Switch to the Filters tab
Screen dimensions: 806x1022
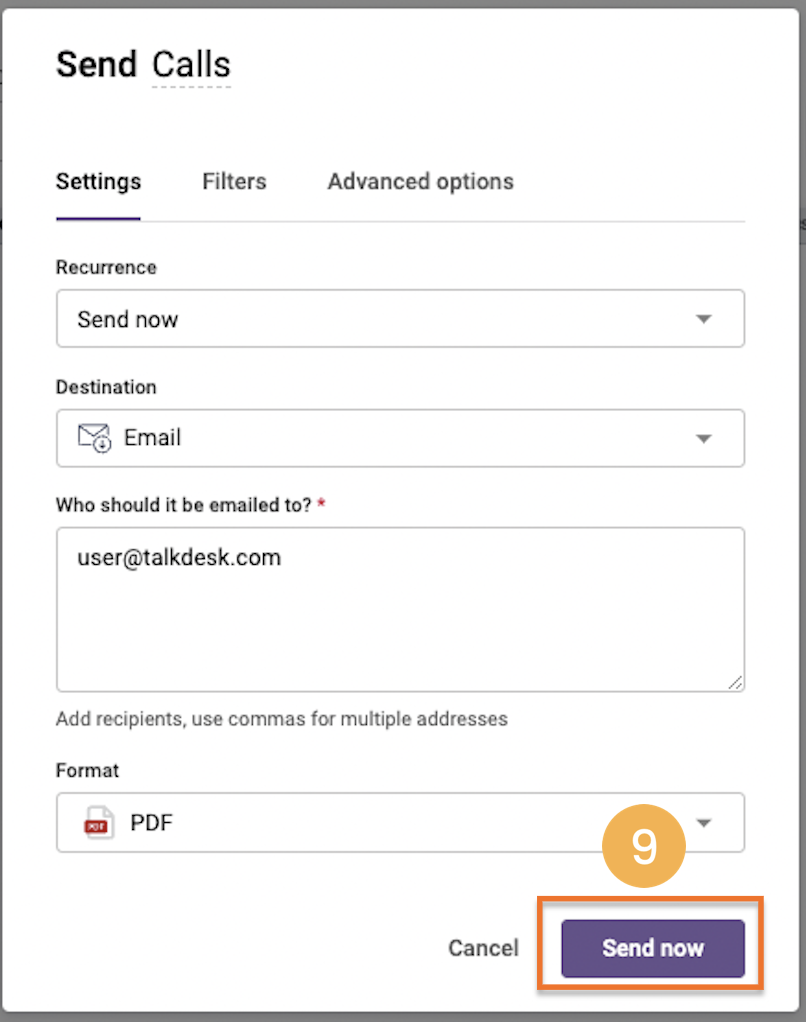click(234, 181)
